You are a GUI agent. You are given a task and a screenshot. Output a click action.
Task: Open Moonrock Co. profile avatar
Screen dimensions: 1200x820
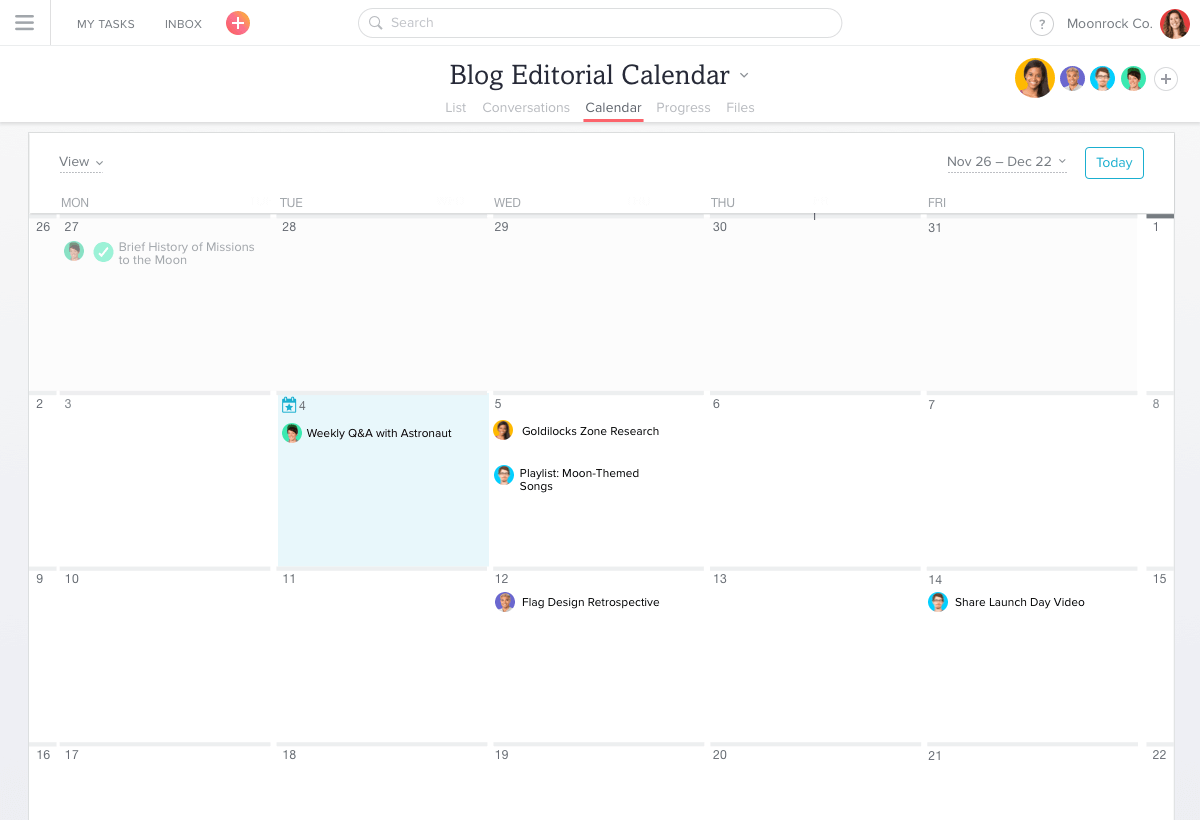(1174, 24)
